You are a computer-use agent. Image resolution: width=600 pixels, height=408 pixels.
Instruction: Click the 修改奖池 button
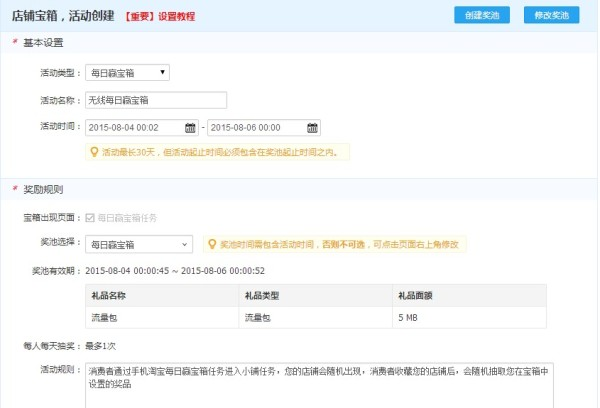point(551,15)
